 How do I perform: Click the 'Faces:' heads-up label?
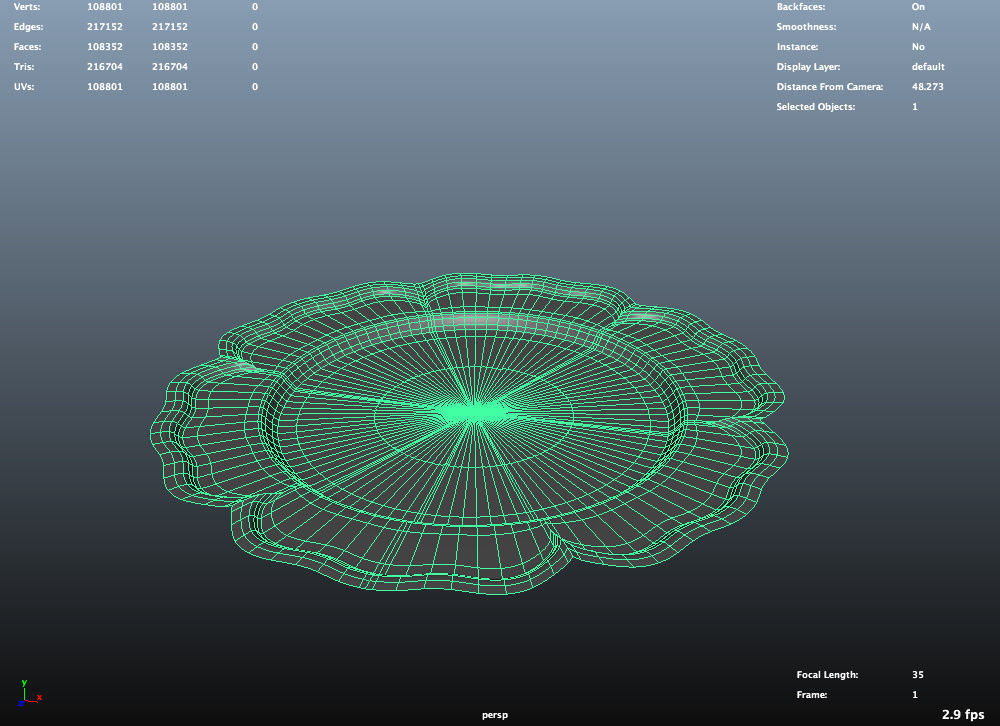pyautogui.click(x=27, y=47)
